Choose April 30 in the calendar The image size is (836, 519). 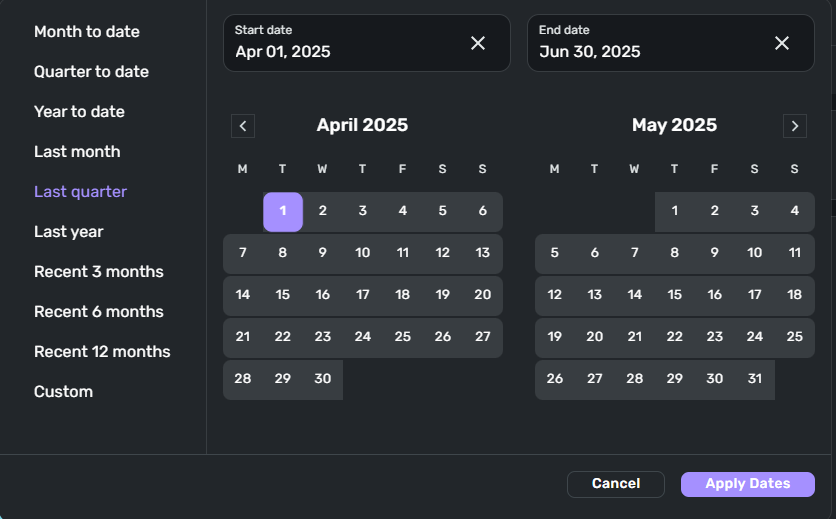click(323, 379)
